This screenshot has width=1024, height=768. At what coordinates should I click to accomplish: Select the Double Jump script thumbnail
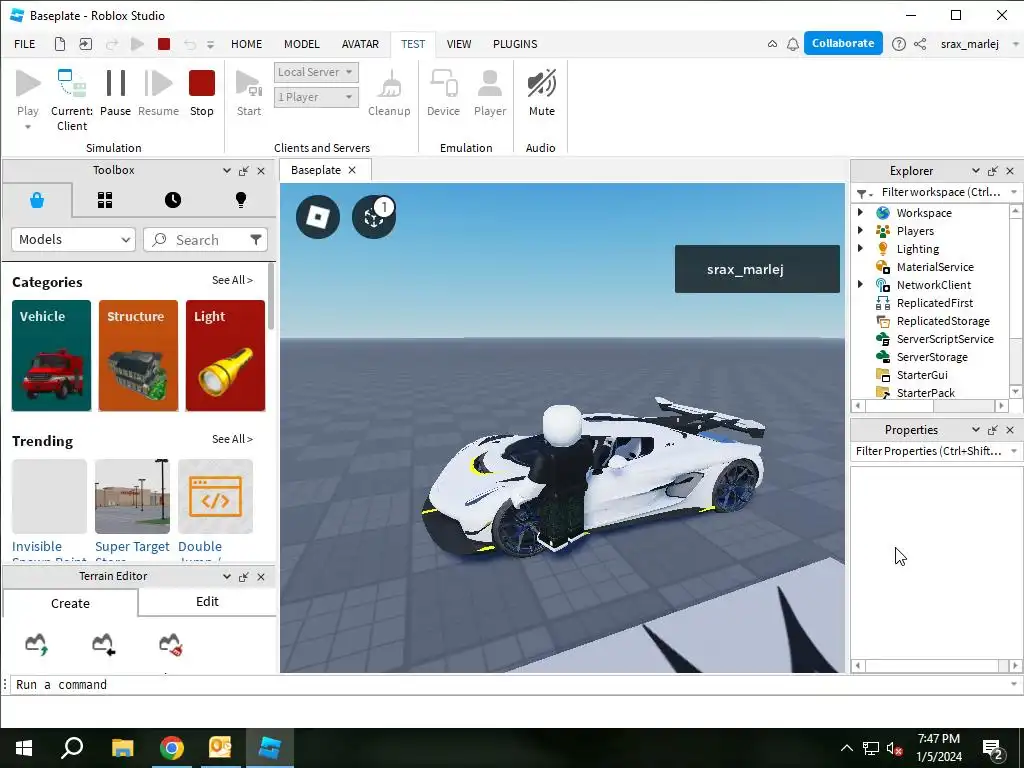coord(216,496)
